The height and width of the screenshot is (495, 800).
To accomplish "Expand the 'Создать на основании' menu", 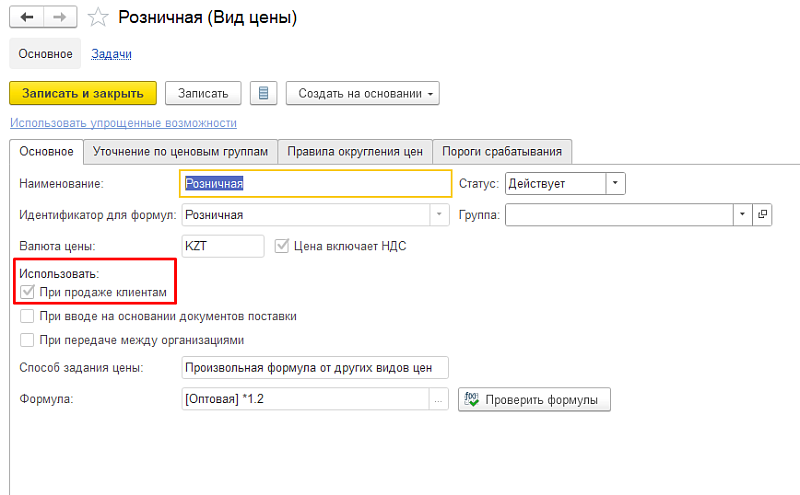I will [x=363, y=93].
